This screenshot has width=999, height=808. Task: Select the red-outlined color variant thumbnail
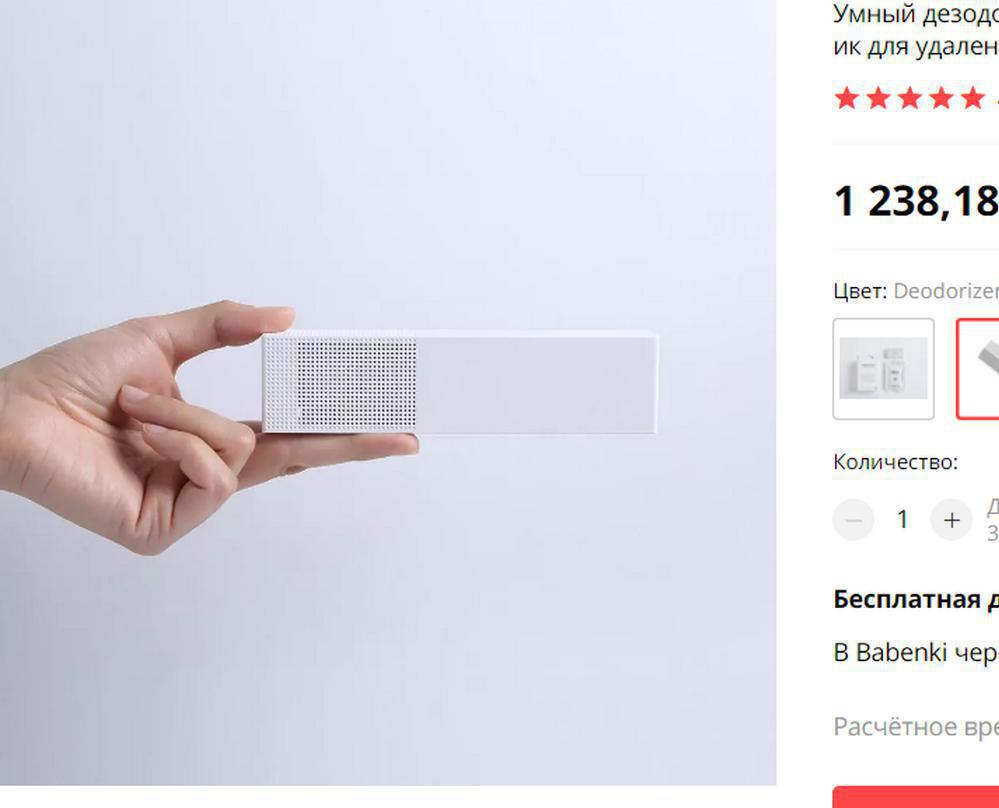coord(978,369)
